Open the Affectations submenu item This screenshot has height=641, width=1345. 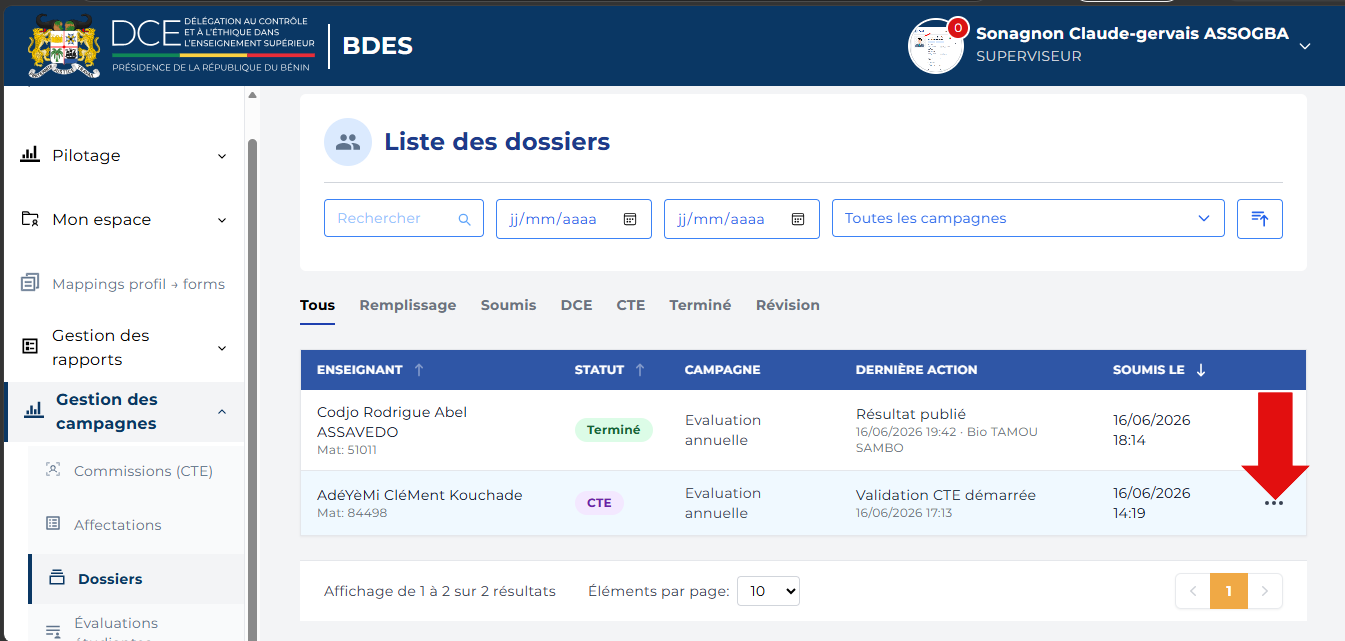pyautogui.click(x=117, y=525)
